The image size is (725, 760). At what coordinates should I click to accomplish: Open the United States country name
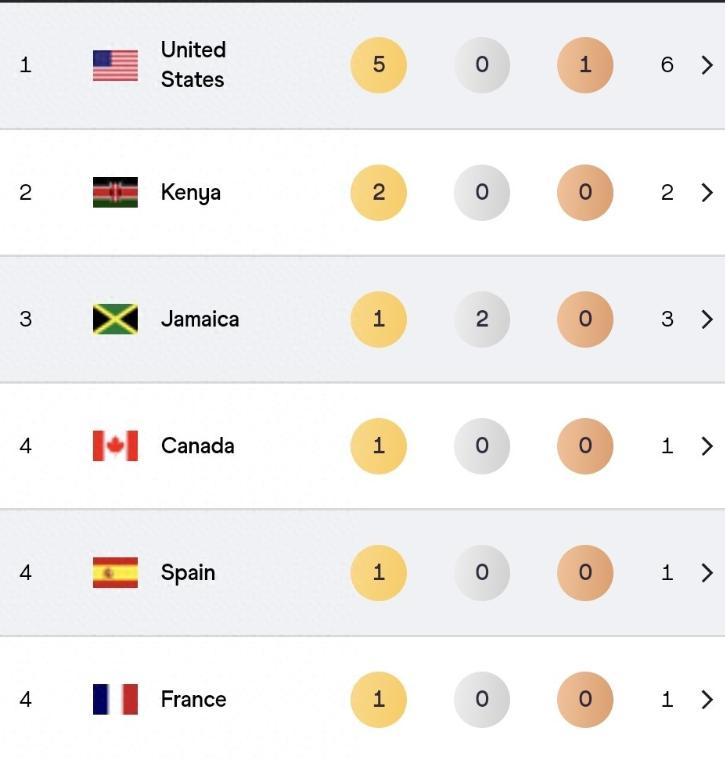point(193,64)
